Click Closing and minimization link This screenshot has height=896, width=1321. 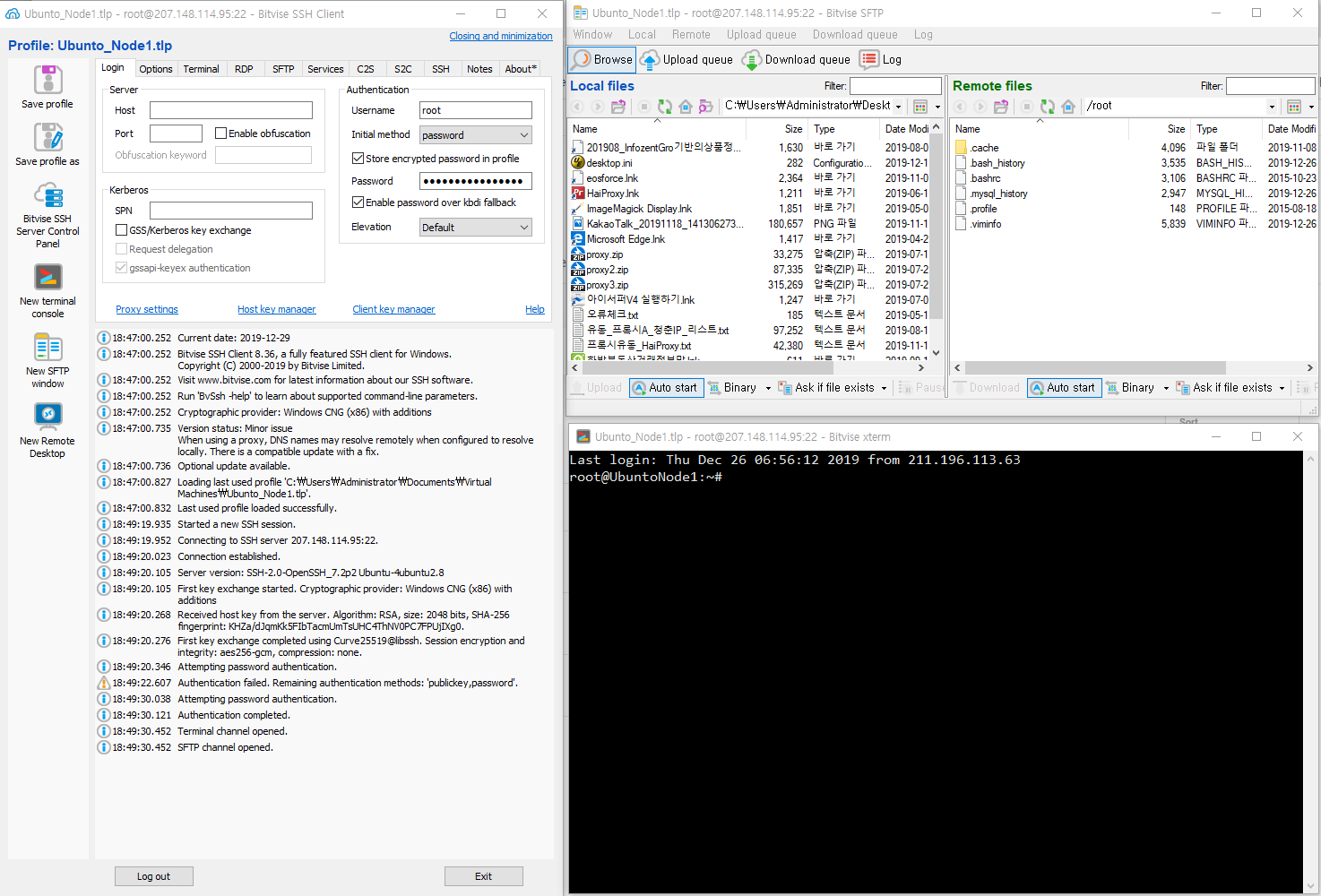(501, 36)
